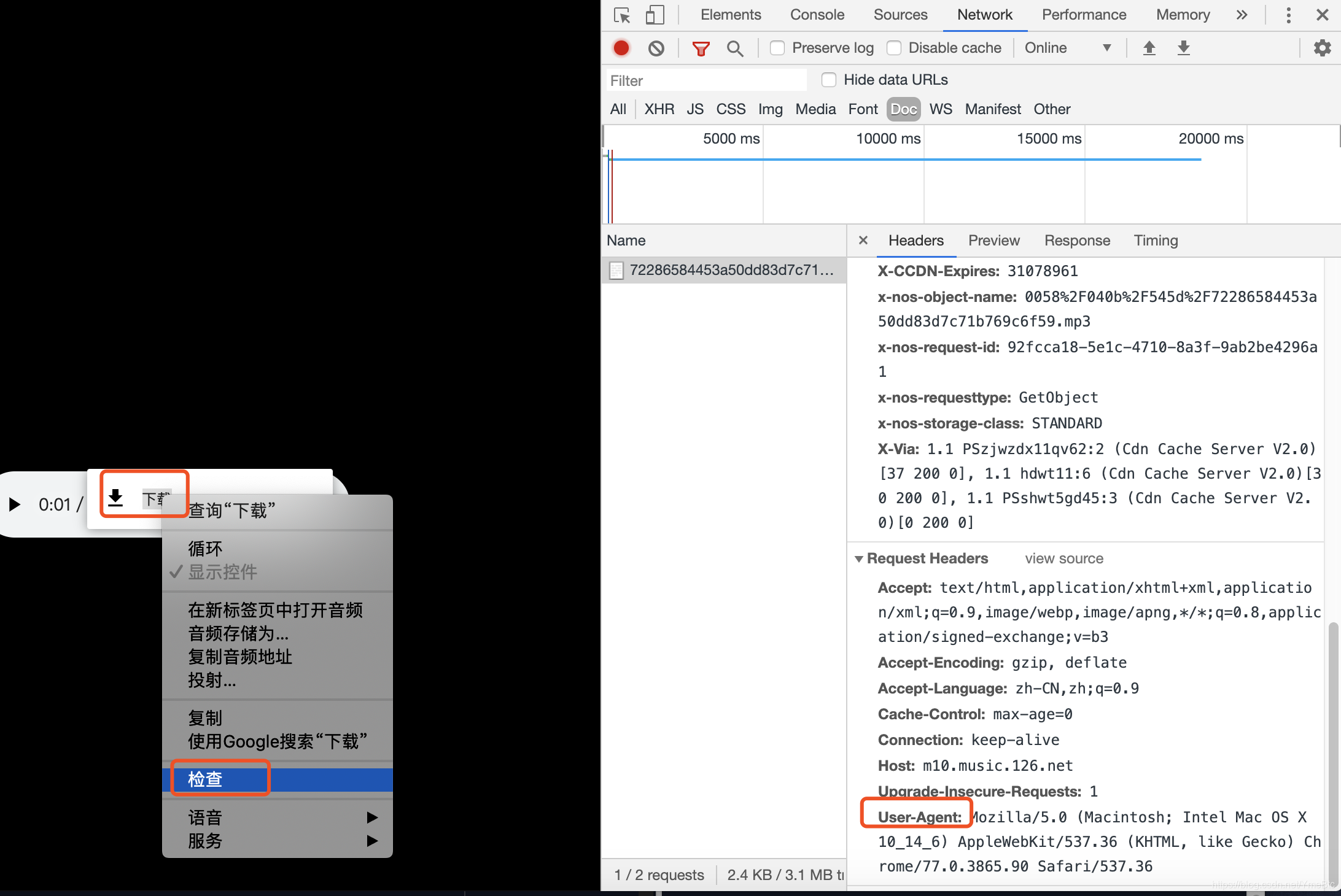Filter requests by Font

(x=863, y=109)
